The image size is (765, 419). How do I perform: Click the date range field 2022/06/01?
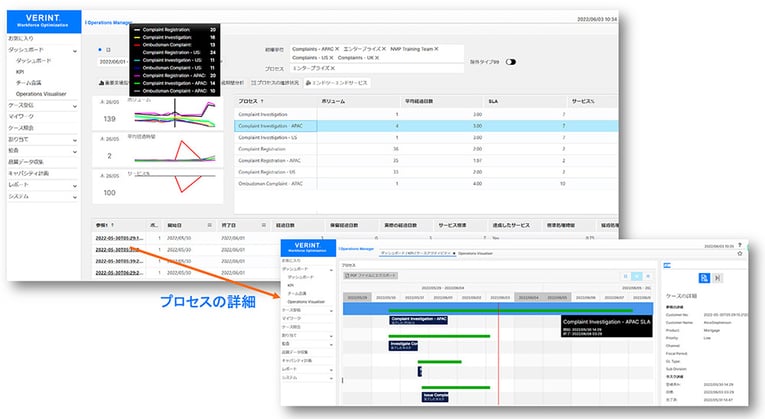pyautogui.click(x=113, y=62)
